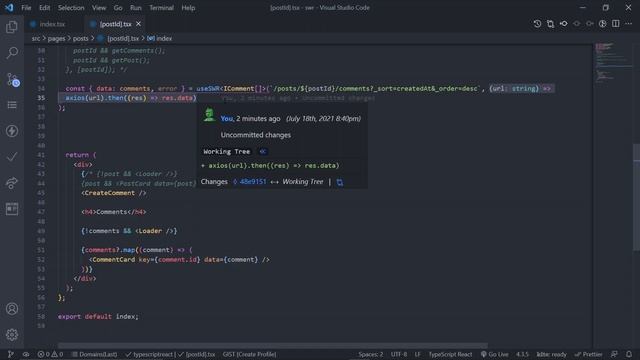
Task: Click line number 41 in gutter
Action: [41, 155]
